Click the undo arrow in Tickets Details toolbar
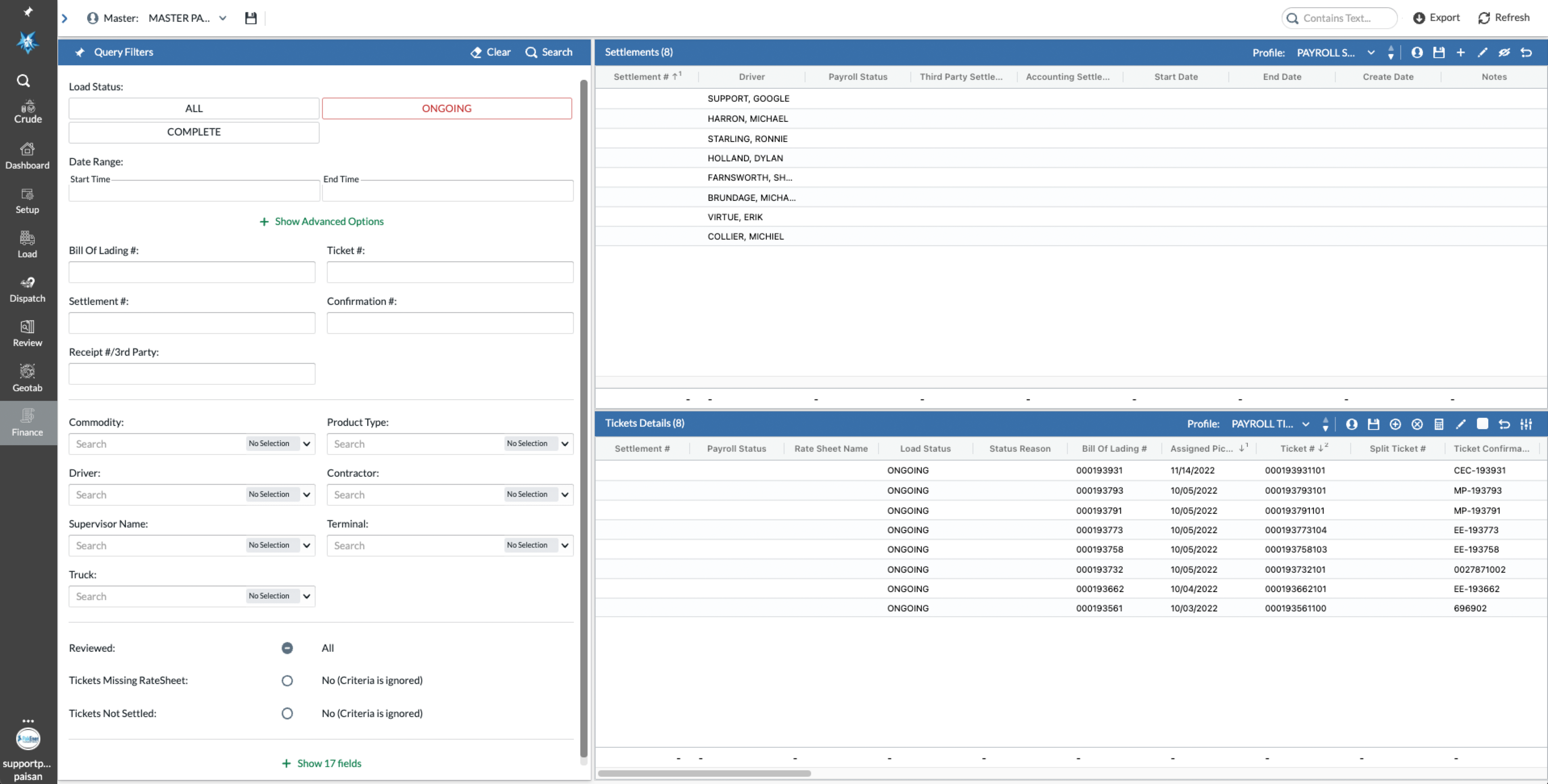 1504,424
